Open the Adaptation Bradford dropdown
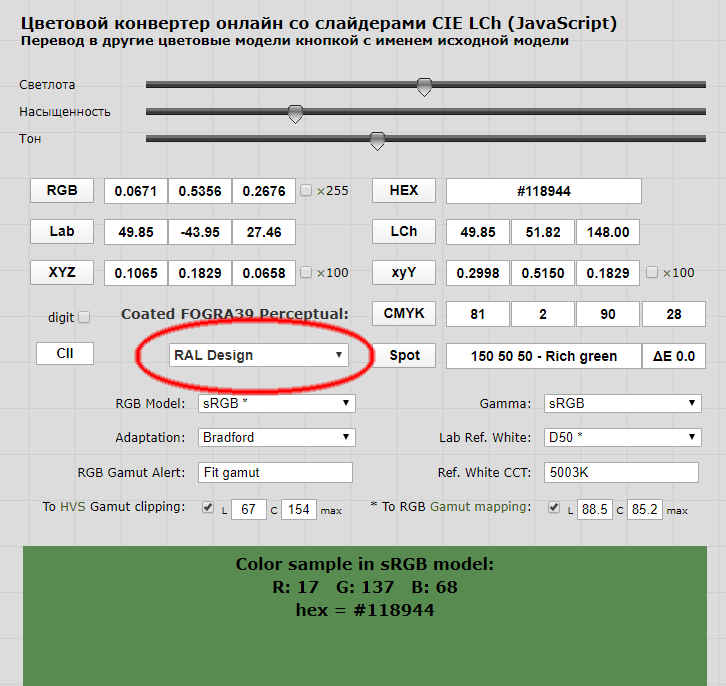 pyautogui.click(x=277, y=437)
